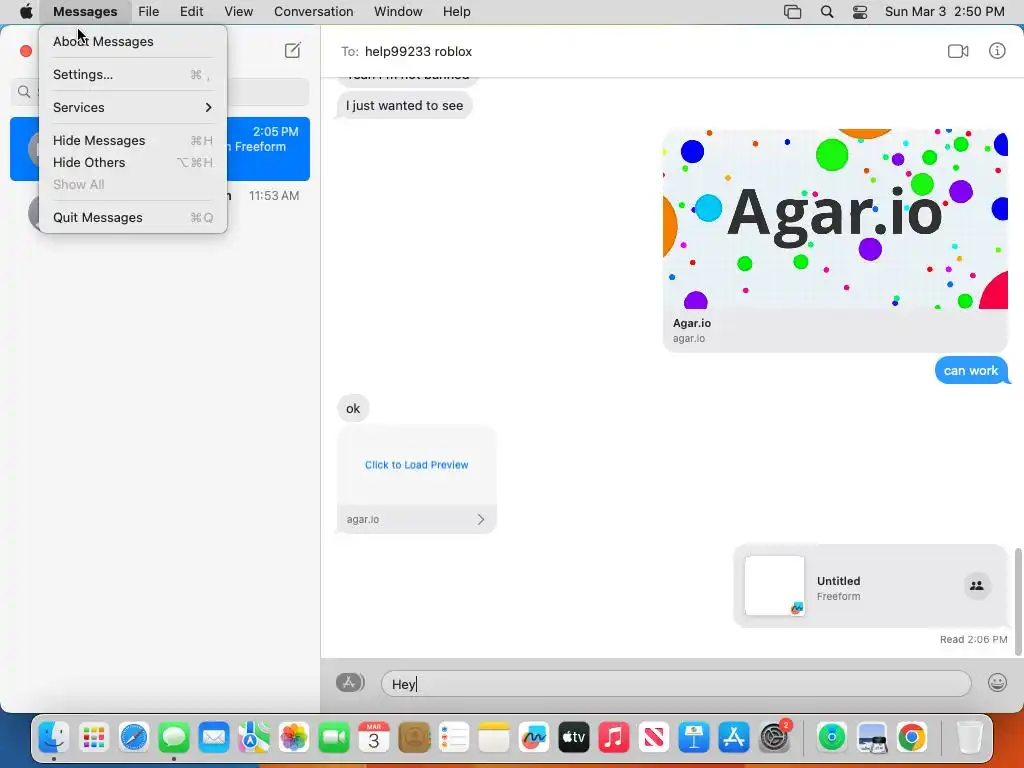Open the Trash in the Dock
Screen dimensions: 1024x768
969,738
